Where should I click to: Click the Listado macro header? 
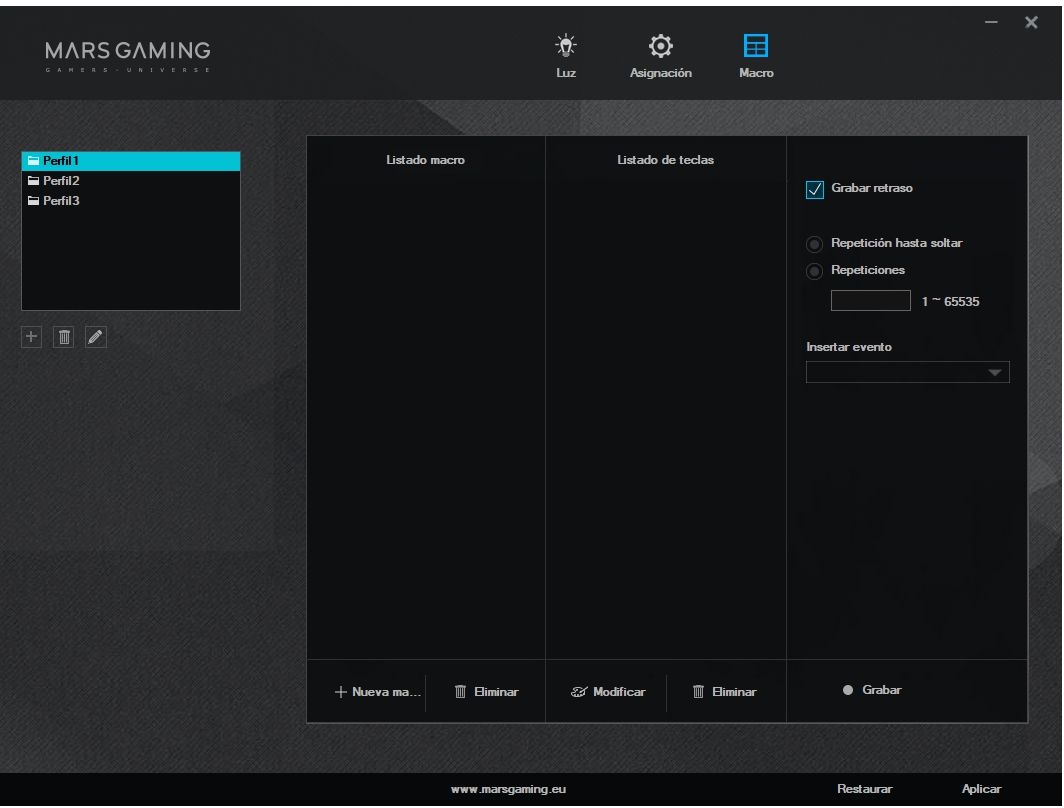click(425, 160)
